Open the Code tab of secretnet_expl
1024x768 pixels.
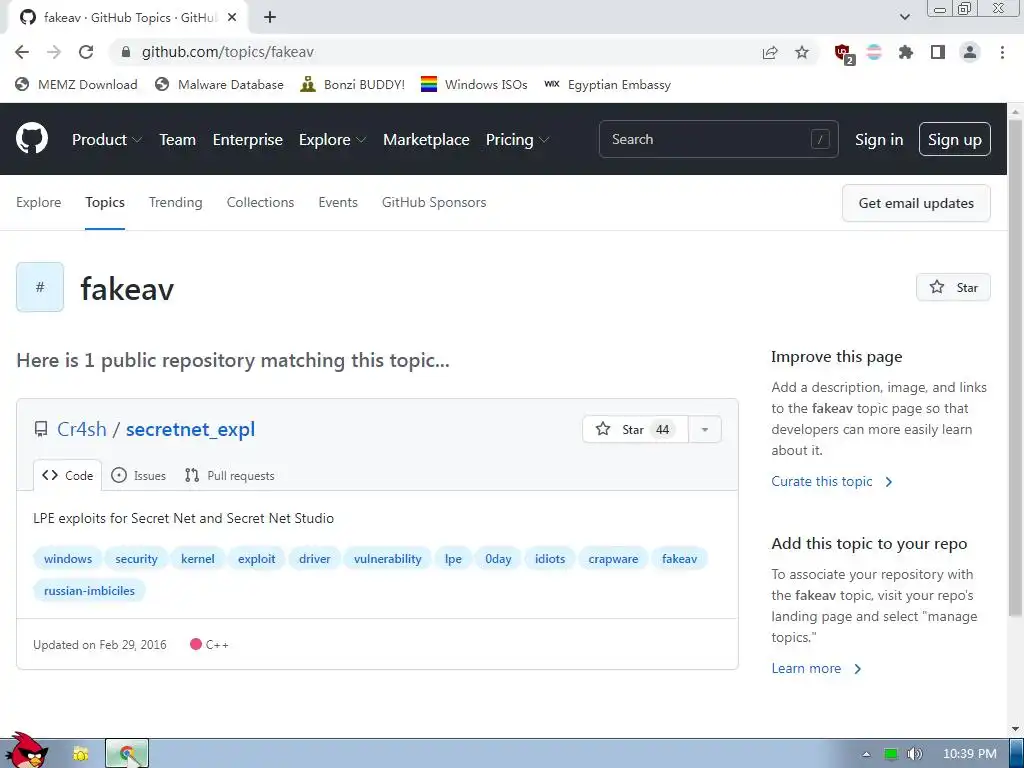pos(68,475)
